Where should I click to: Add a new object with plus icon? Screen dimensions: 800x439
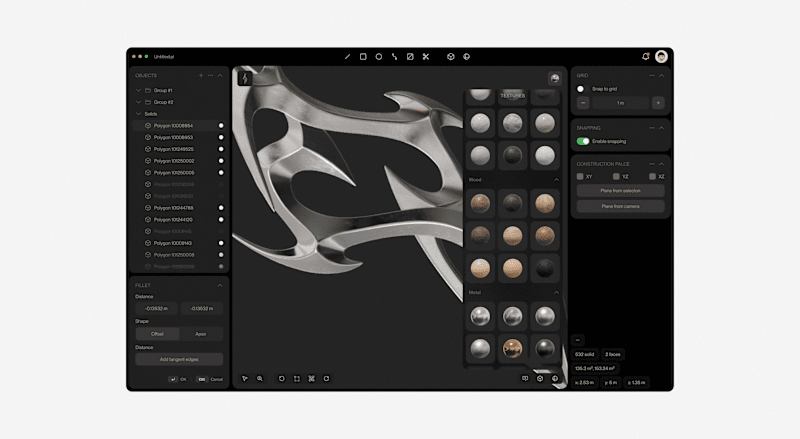point(201,76)
